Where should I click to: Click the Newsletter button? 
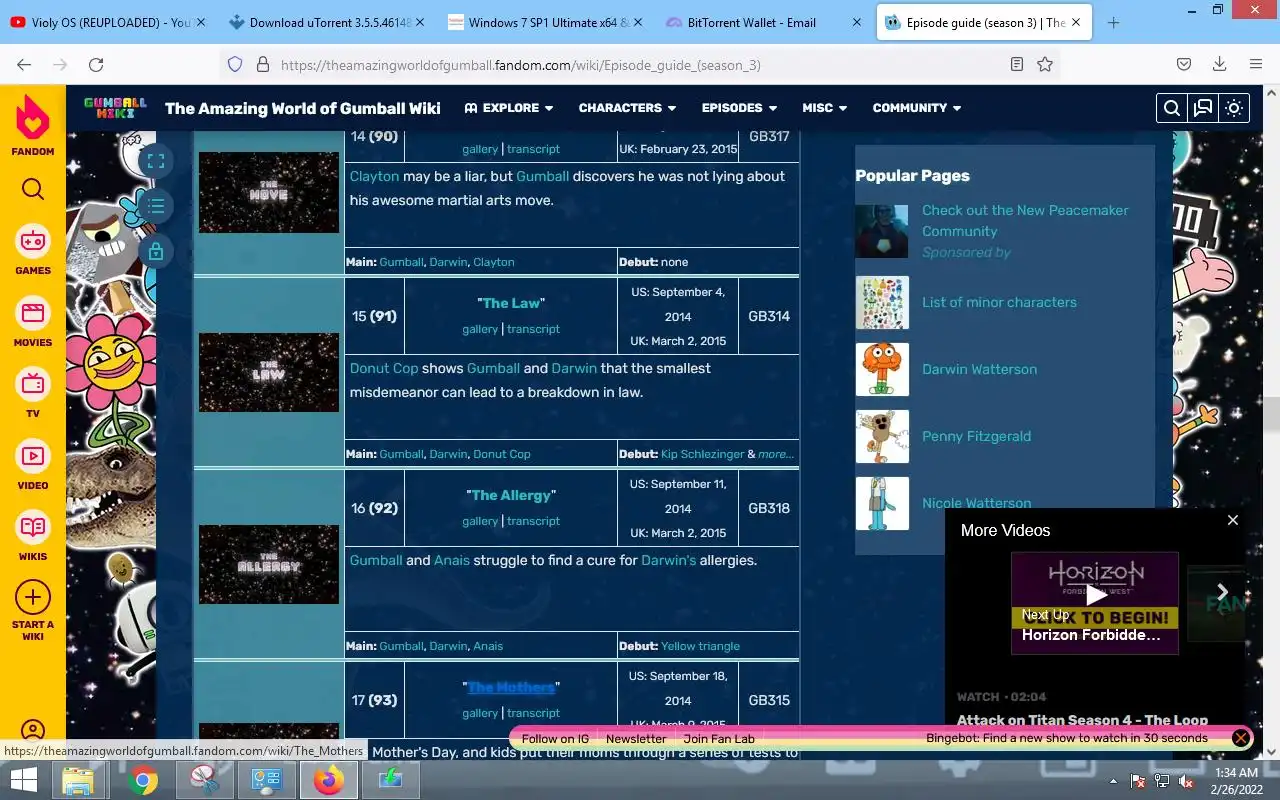click(636, 739)
